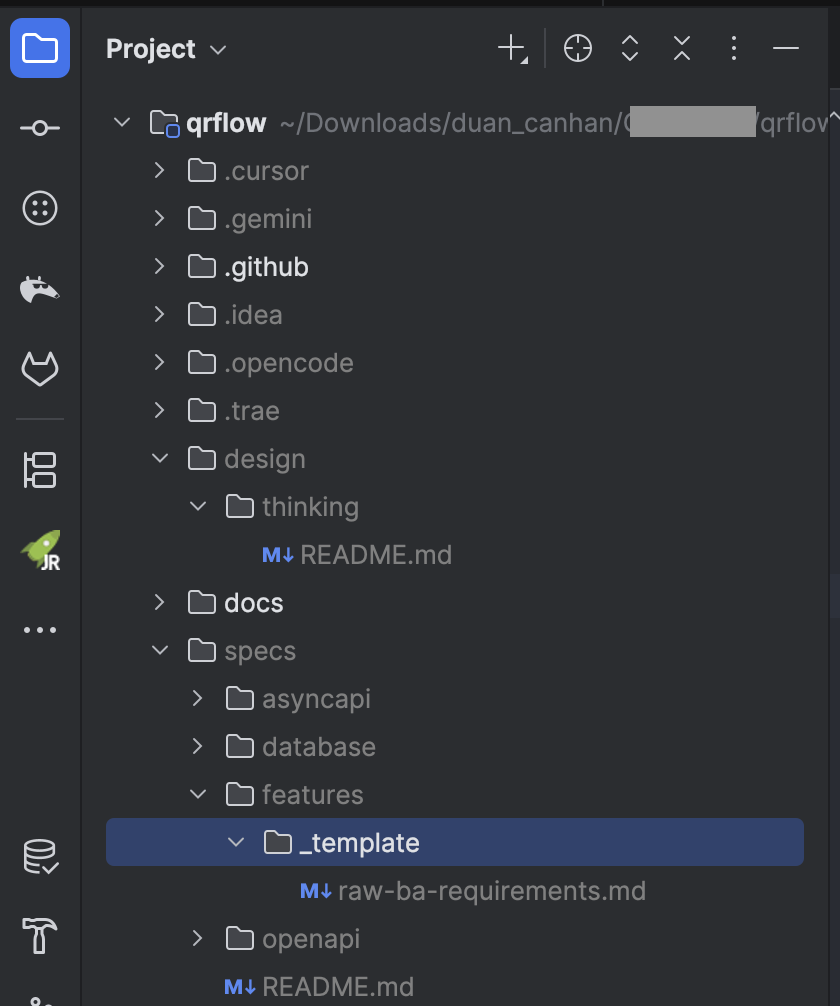Collapse the design folder
This screenshot has width=840, height=1006.
point(159,459)
